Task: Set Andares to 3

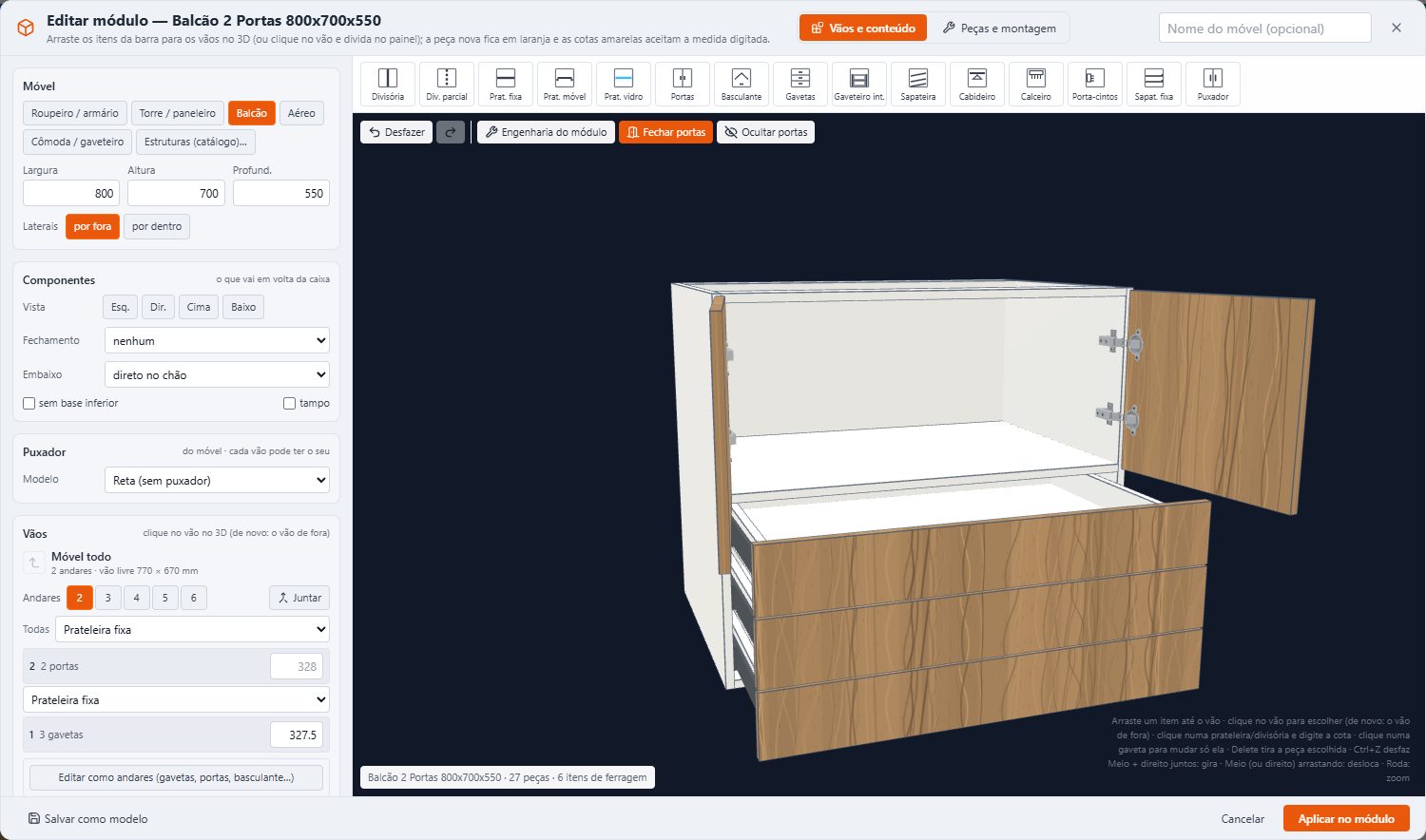Action: click(108, 598)
